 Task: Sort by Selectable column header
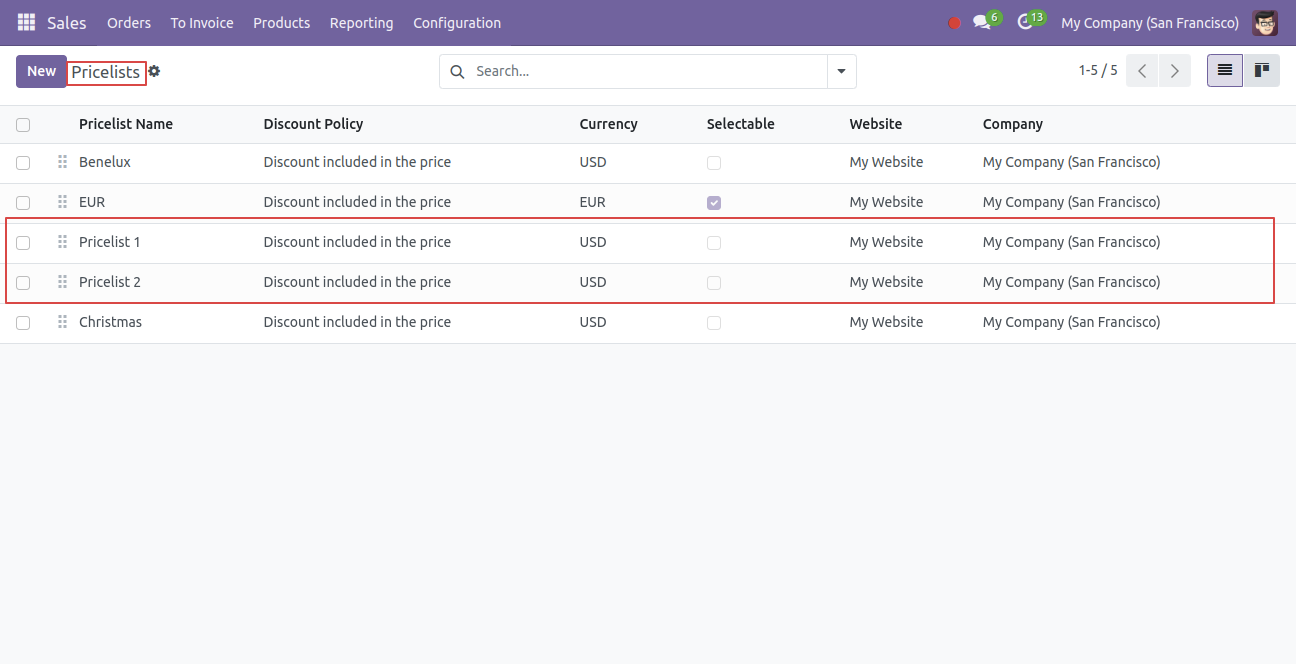tap(741, 124)
